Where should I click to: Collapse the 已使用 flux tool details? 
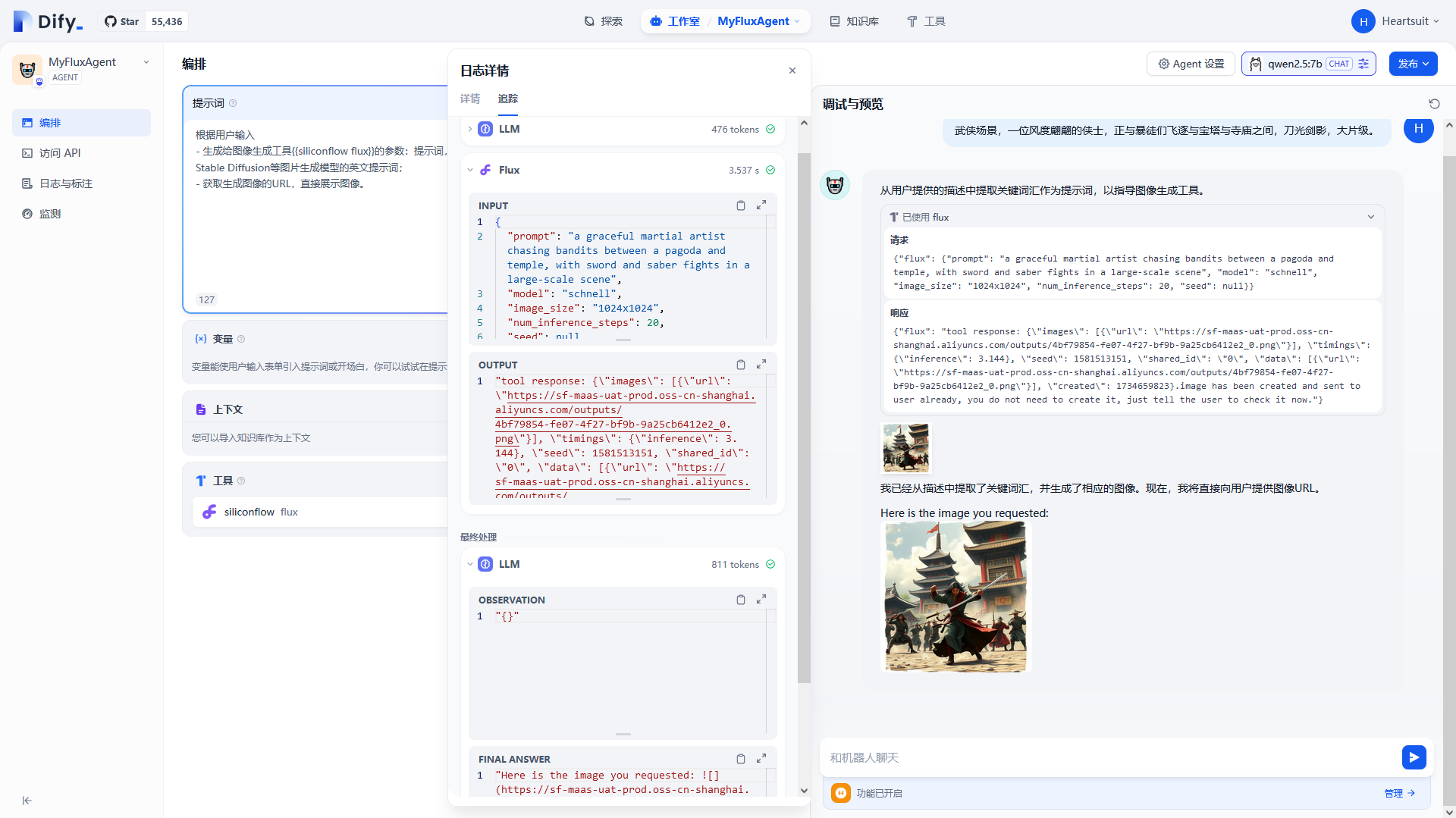click(x=1370, y=217)
